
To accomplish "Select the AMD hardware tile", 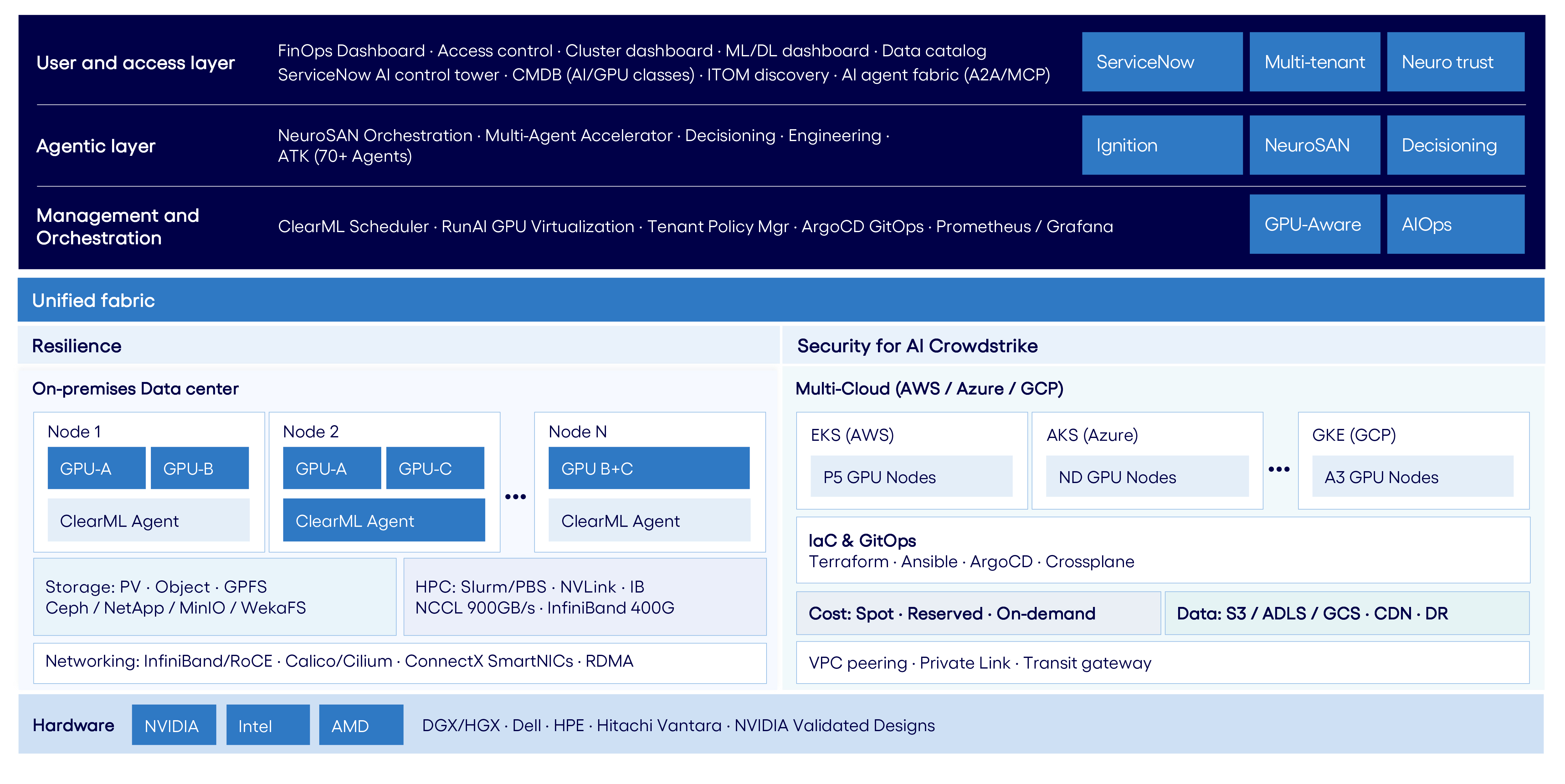I will [361, 725].
